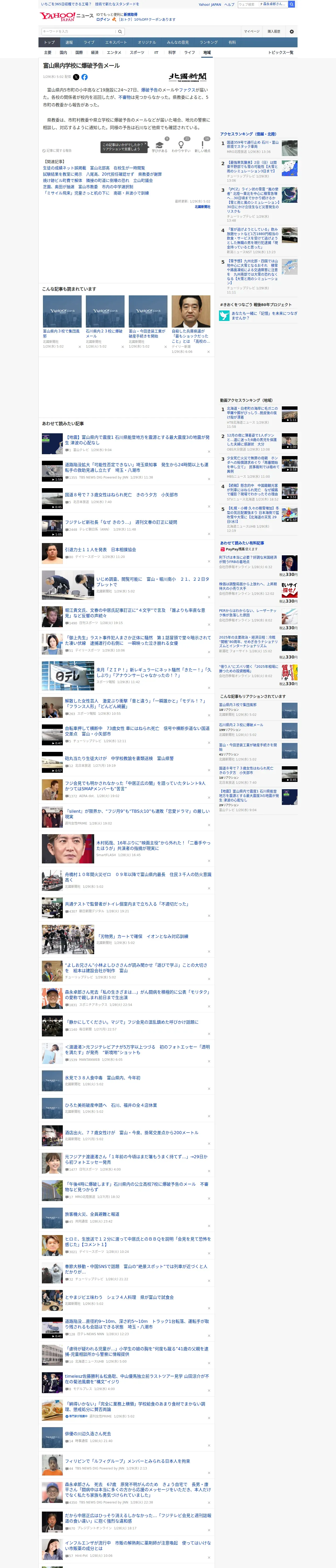
Task: Dismiss the 石川県内２３校に爆破メール card
Action: tap(122, 347)
